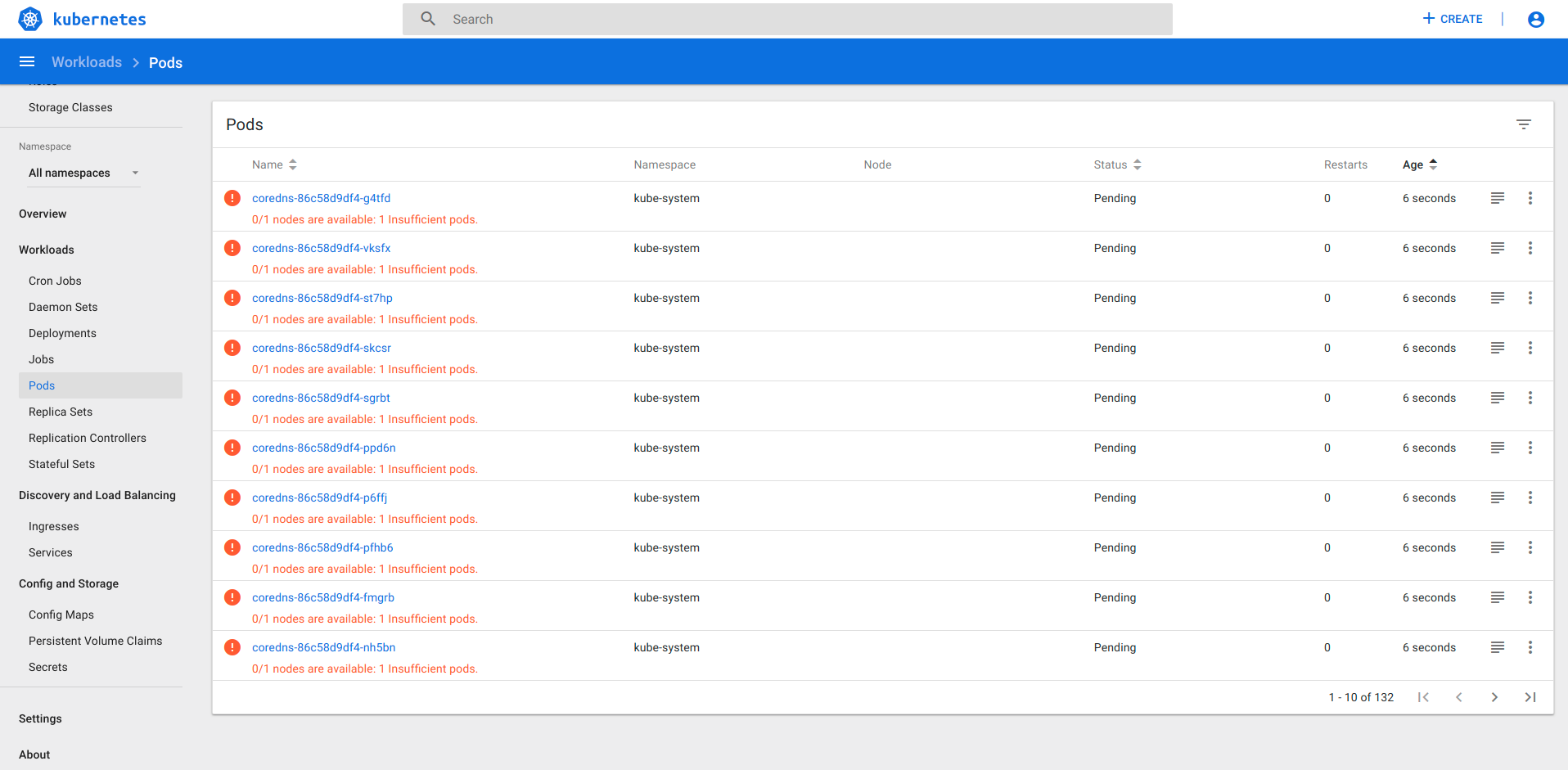The width and height of the screenshot is (1568, 770).
Task: Go to the next page of pods
Action: point(1494,697)
